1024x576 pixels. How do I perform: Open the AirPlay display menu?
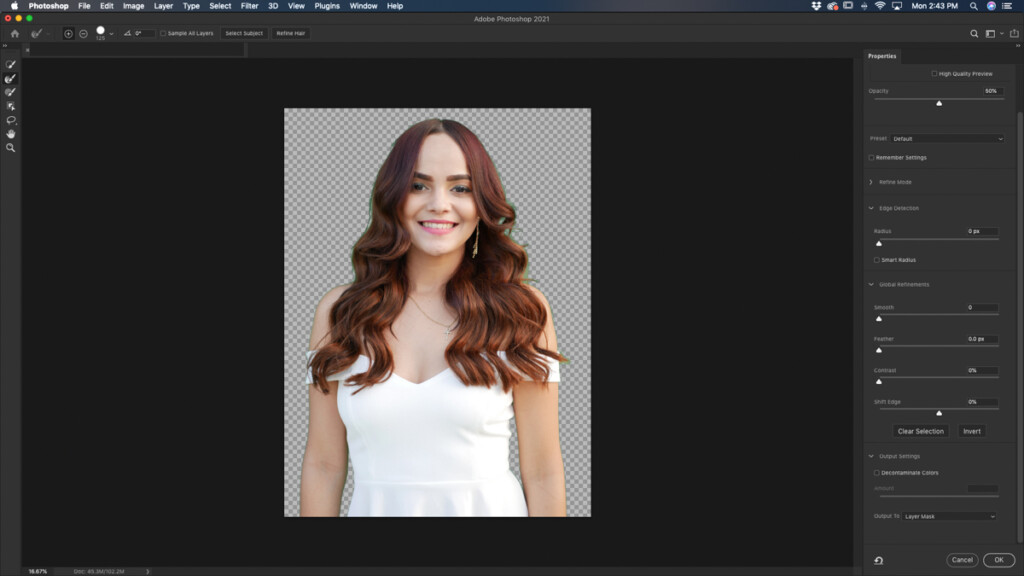tap(897, 6)
